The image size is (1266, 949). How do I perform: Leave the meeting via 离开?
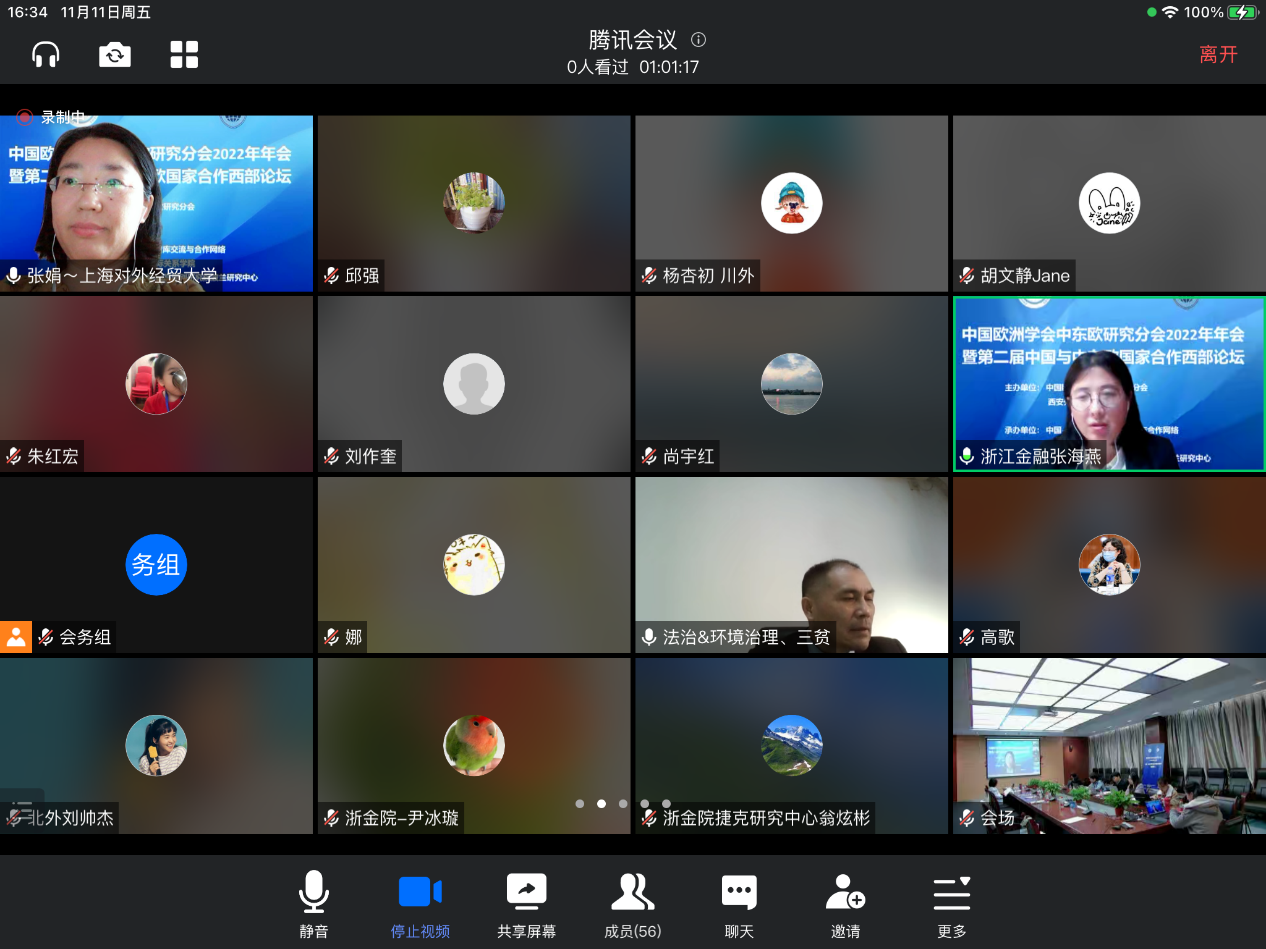[x=1218, y=55]
